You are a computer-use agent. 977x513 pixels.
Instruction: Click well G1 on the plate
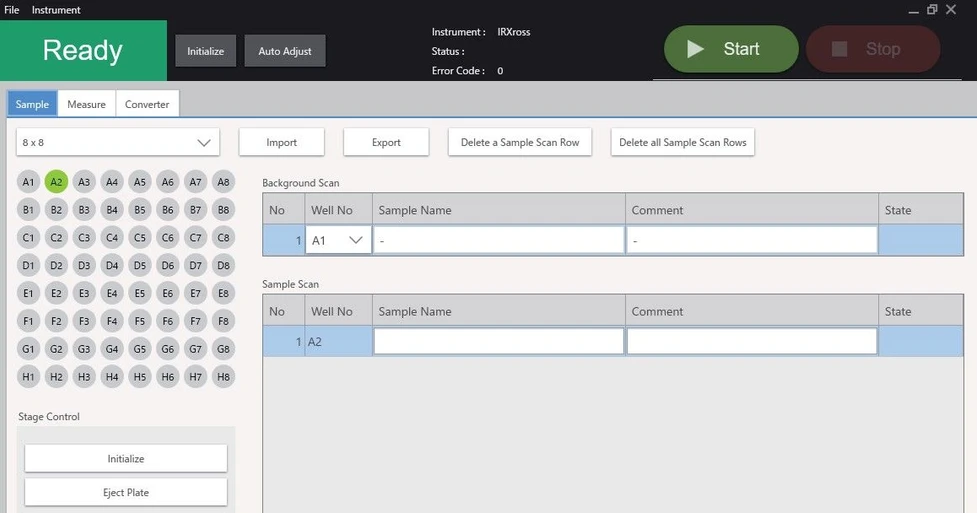(29, 350)
